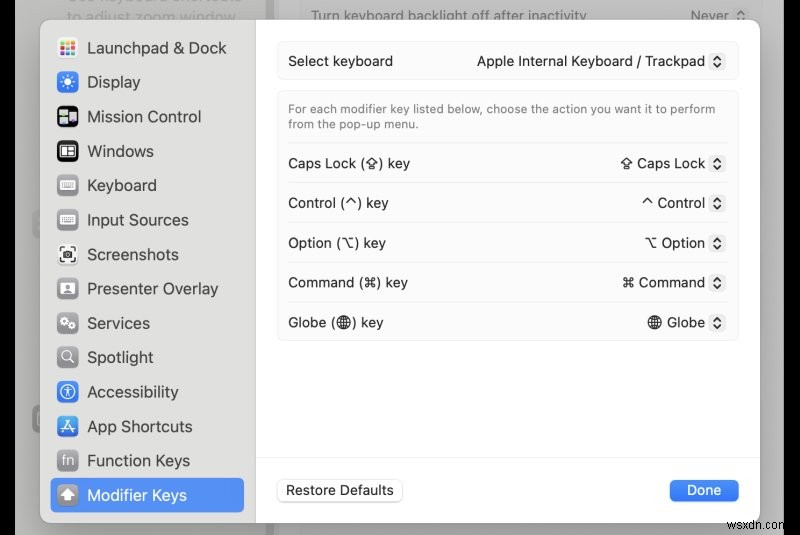The image size is (800, 535).
Task: Open the Command key action pop-up
Action: click(x=673, y=283)
